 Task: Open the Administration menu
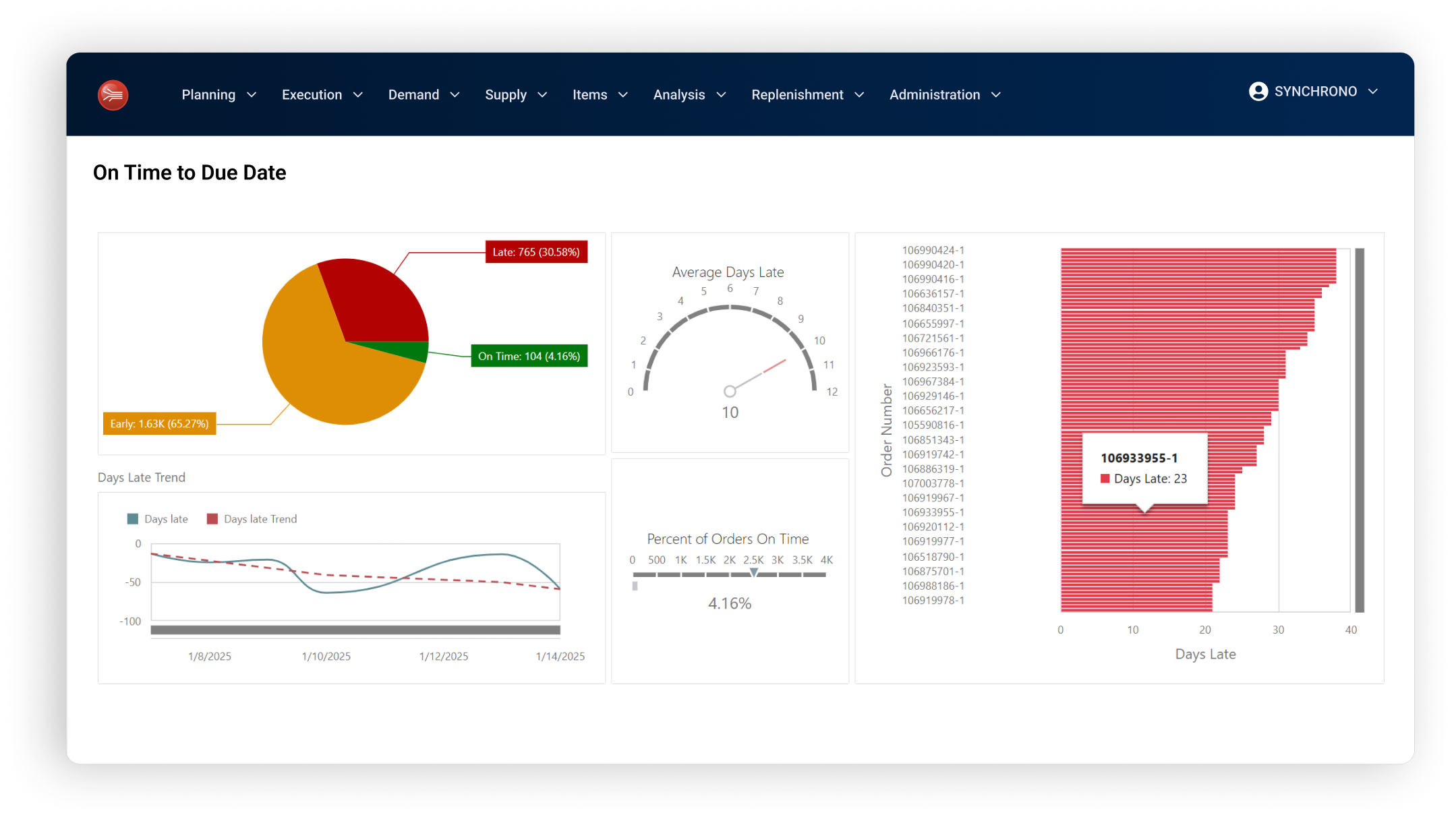tap(934, 95)
